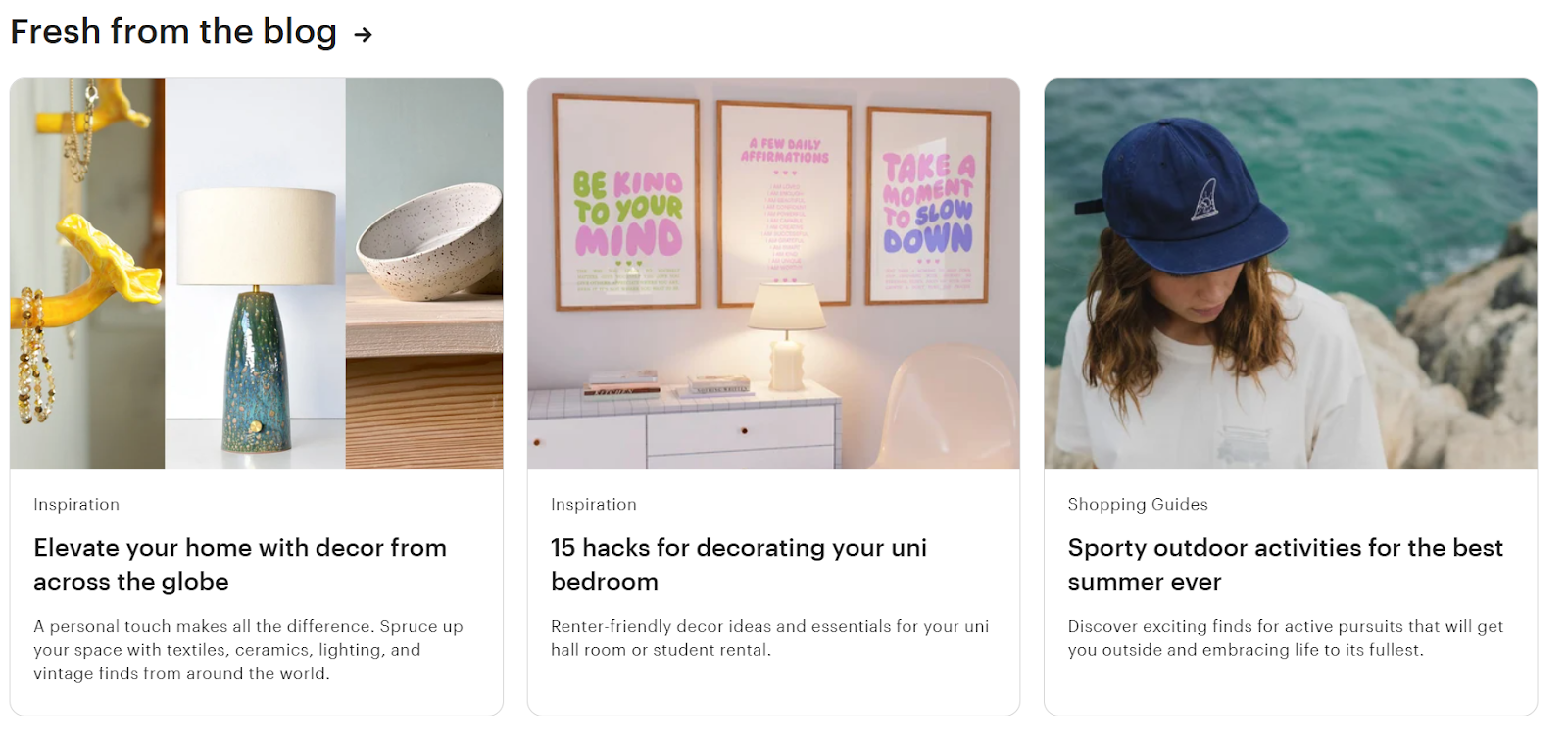The height and width of the screenshot is (741, 1568).
Task: Select the Shopping Guides category label
Action: coord(1138,504)
